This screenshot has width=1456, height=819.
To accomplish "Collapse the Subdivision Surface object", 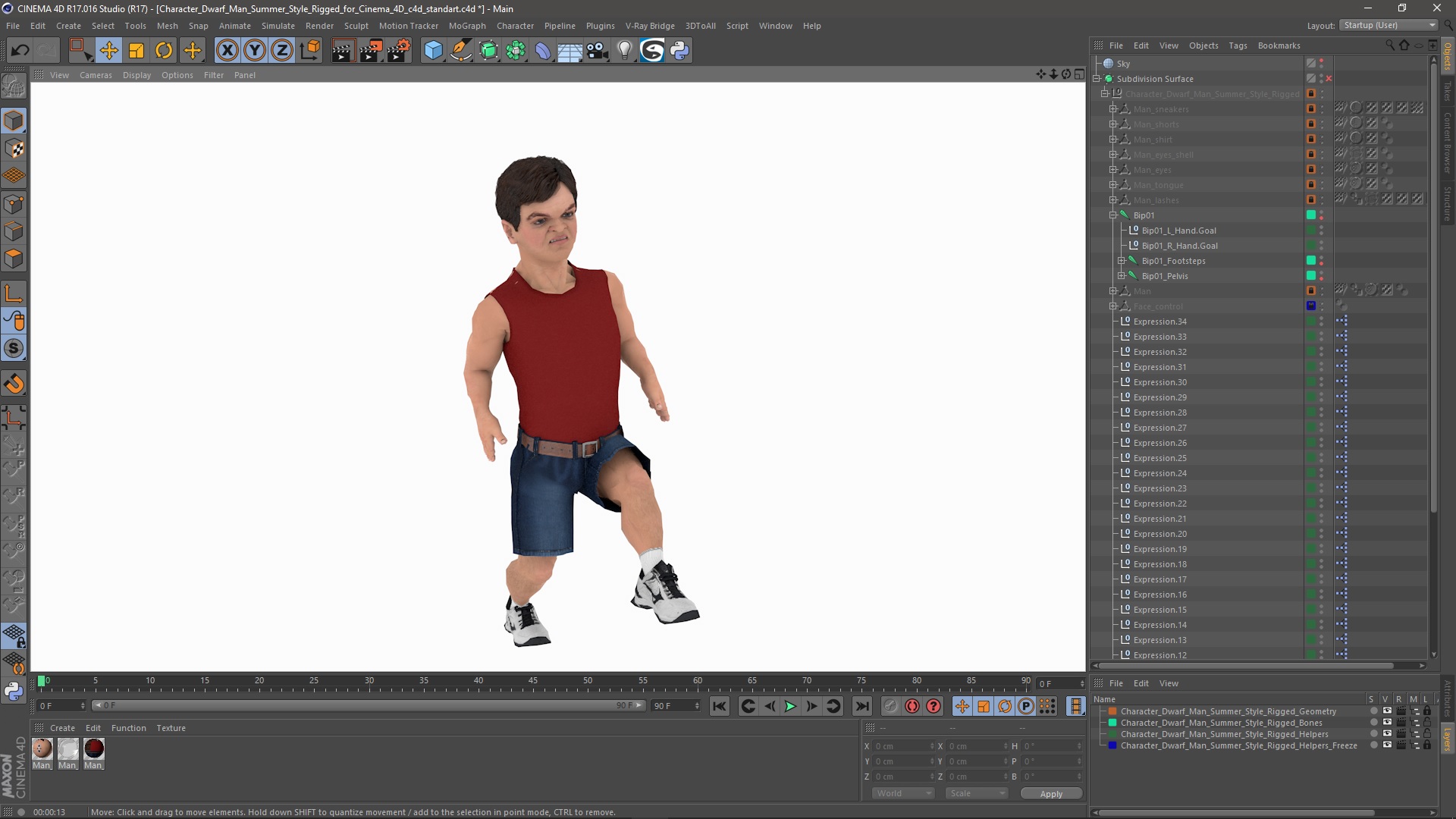I will pos(1097,79).
